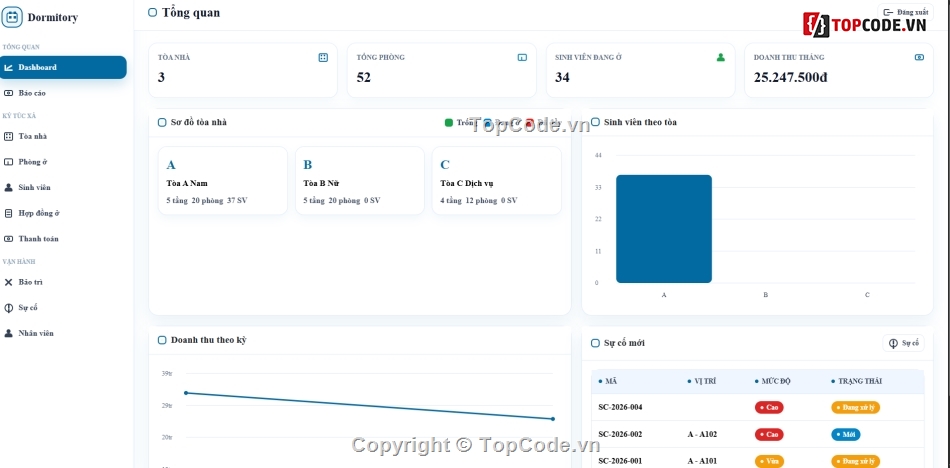Open Sự cố button in incidents panel
The height and width of the screenshot is (468, 950).
point(903,343)
